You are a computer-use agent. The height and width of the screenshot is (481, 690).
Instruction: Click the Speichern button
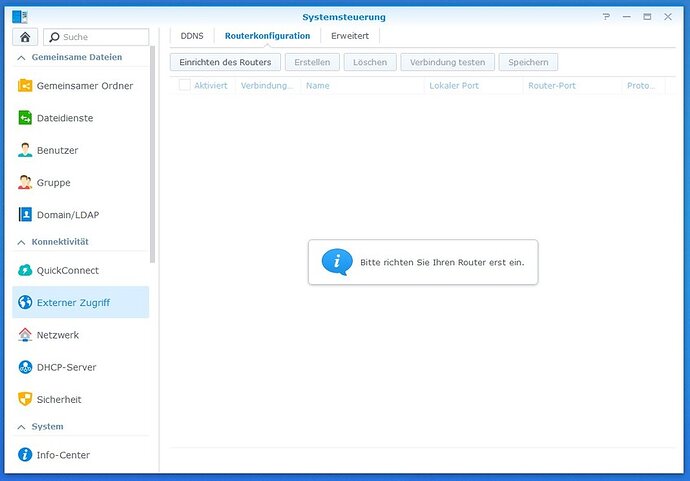point(528,62)
